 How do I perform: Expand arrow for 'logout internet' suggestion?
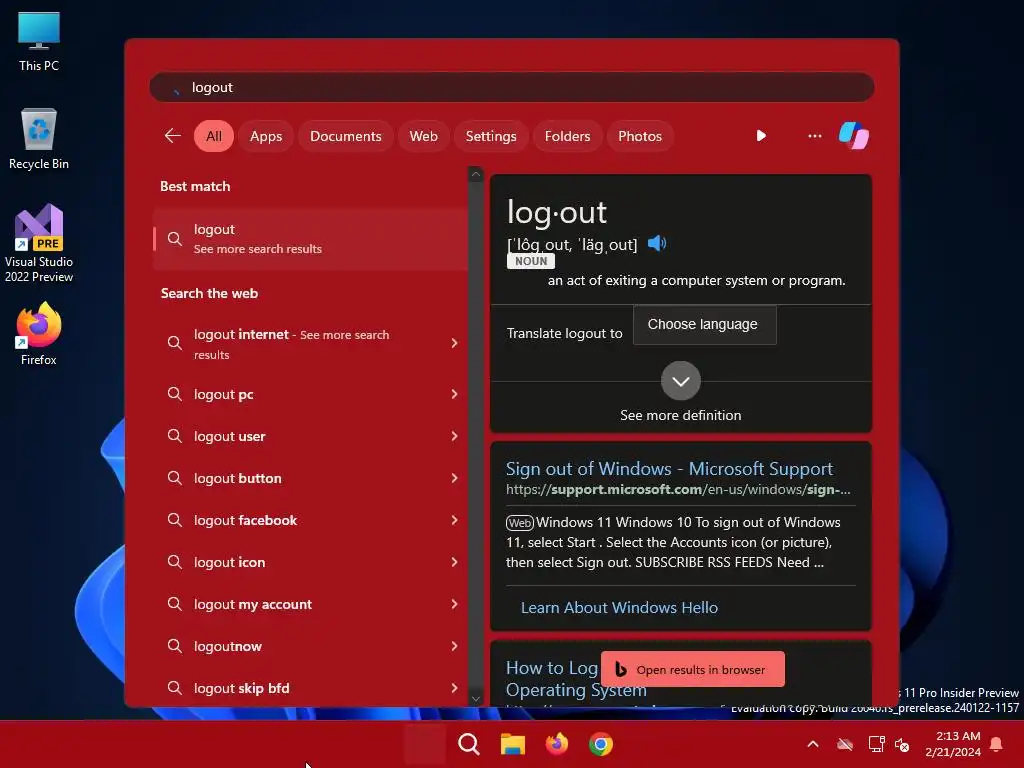click(x=454, y=343)
